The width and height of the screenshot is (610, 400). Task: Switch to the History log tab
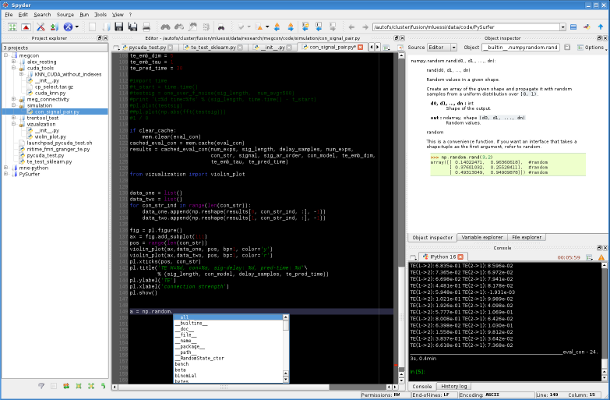click(x=454, y=386)
